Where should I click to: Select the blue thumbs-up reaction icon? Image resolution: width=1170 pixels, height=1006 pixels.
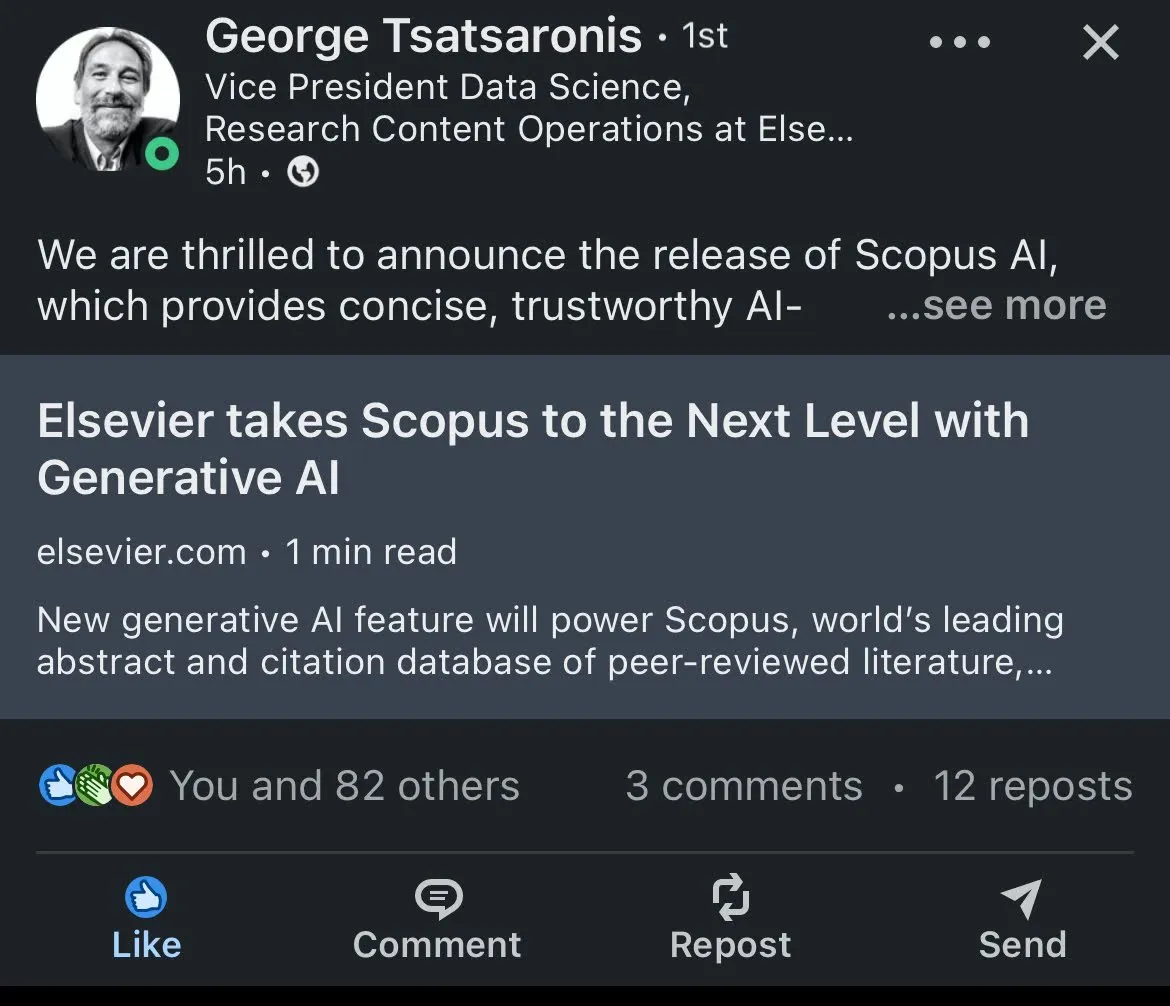[x=58, y=786]
